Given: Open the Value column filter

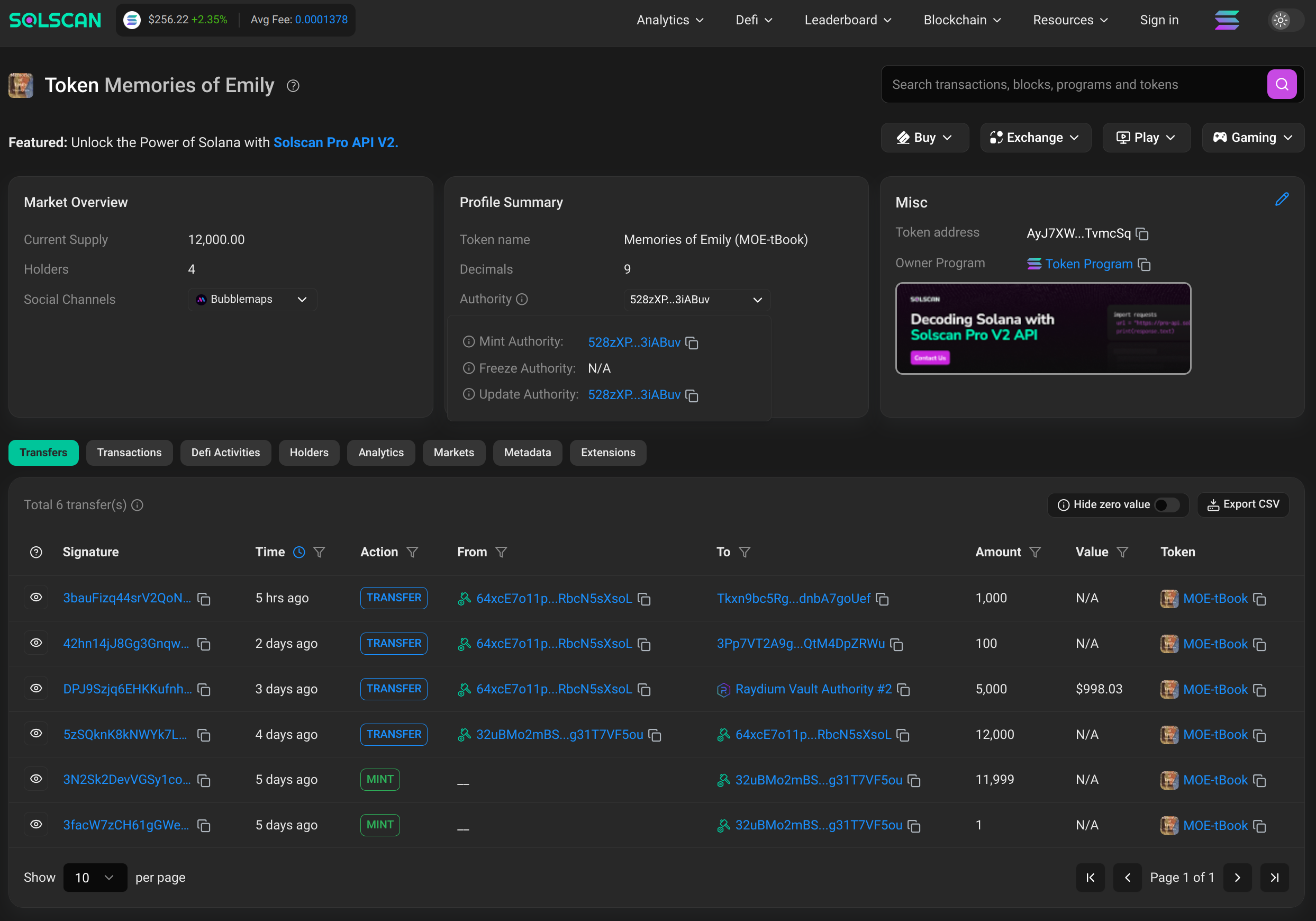Looking at the screenshot, I should [1122, 552].
